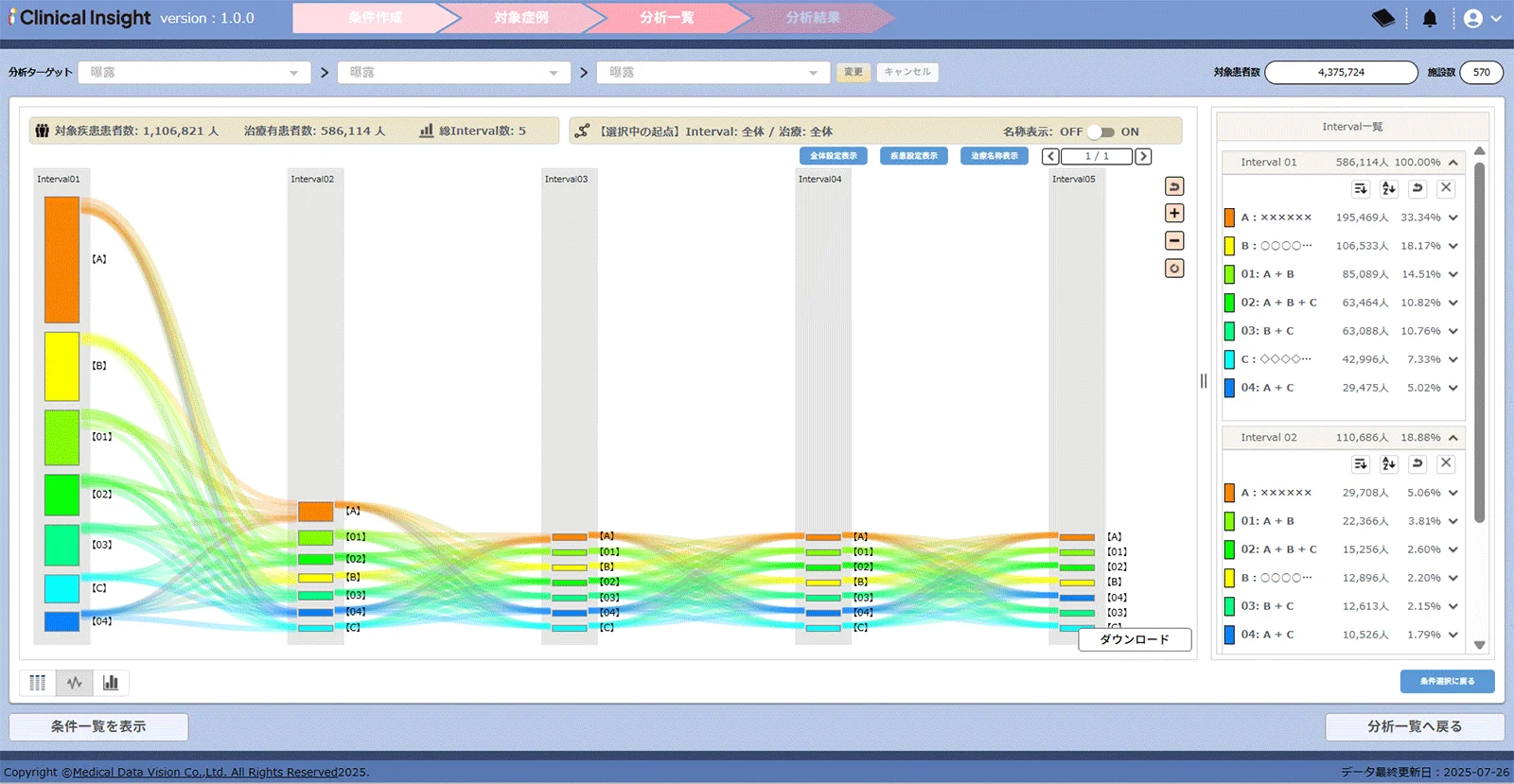Click 全体設定表示 toggle button
This screenshot has width=1514, height=784.
pos(834,156)
